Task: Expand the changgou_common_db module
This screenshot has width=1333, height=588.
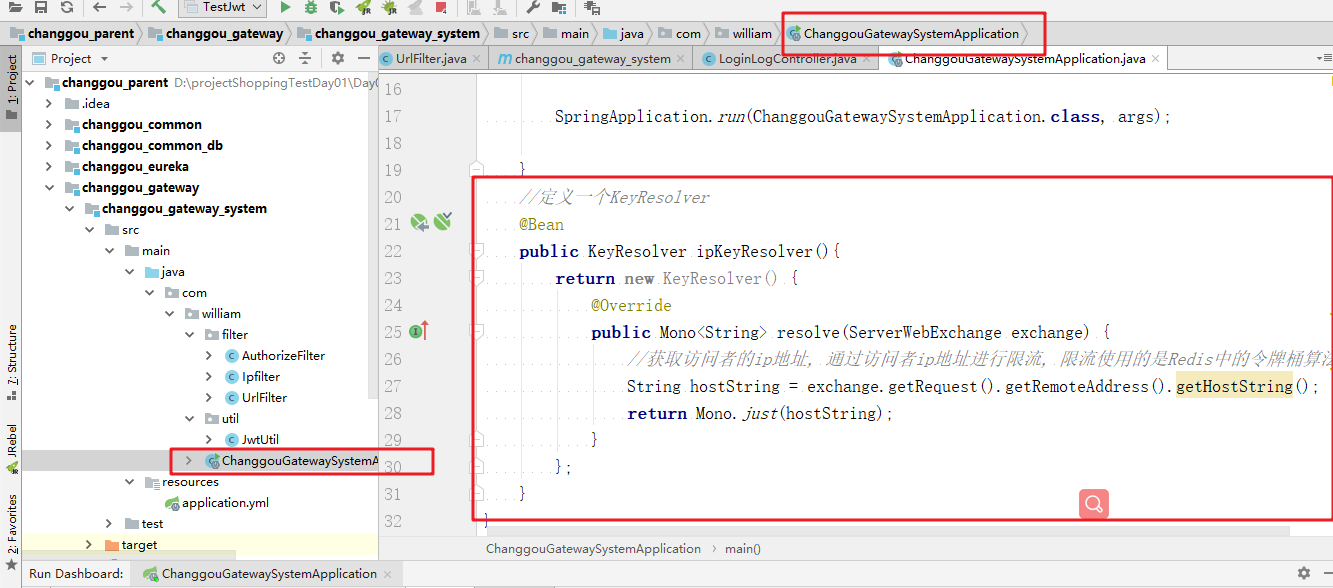Action: tap(49, 145)
